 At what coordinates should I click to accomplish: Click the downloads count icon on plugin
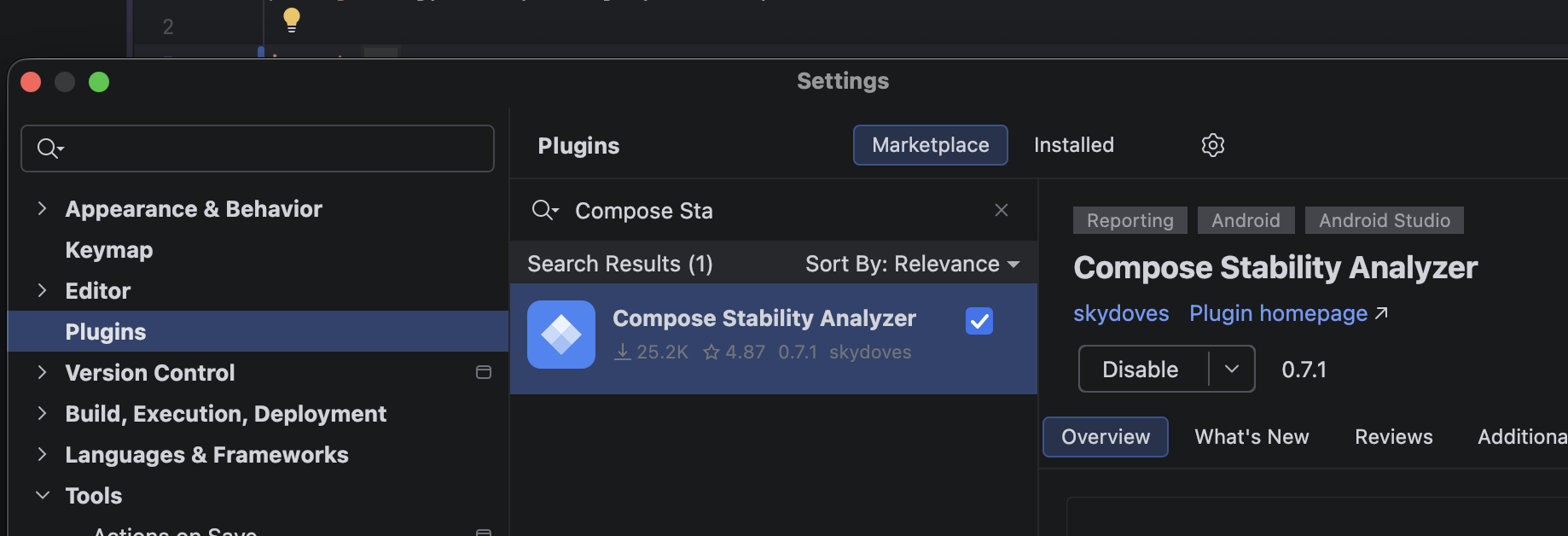tap(623, 352)
